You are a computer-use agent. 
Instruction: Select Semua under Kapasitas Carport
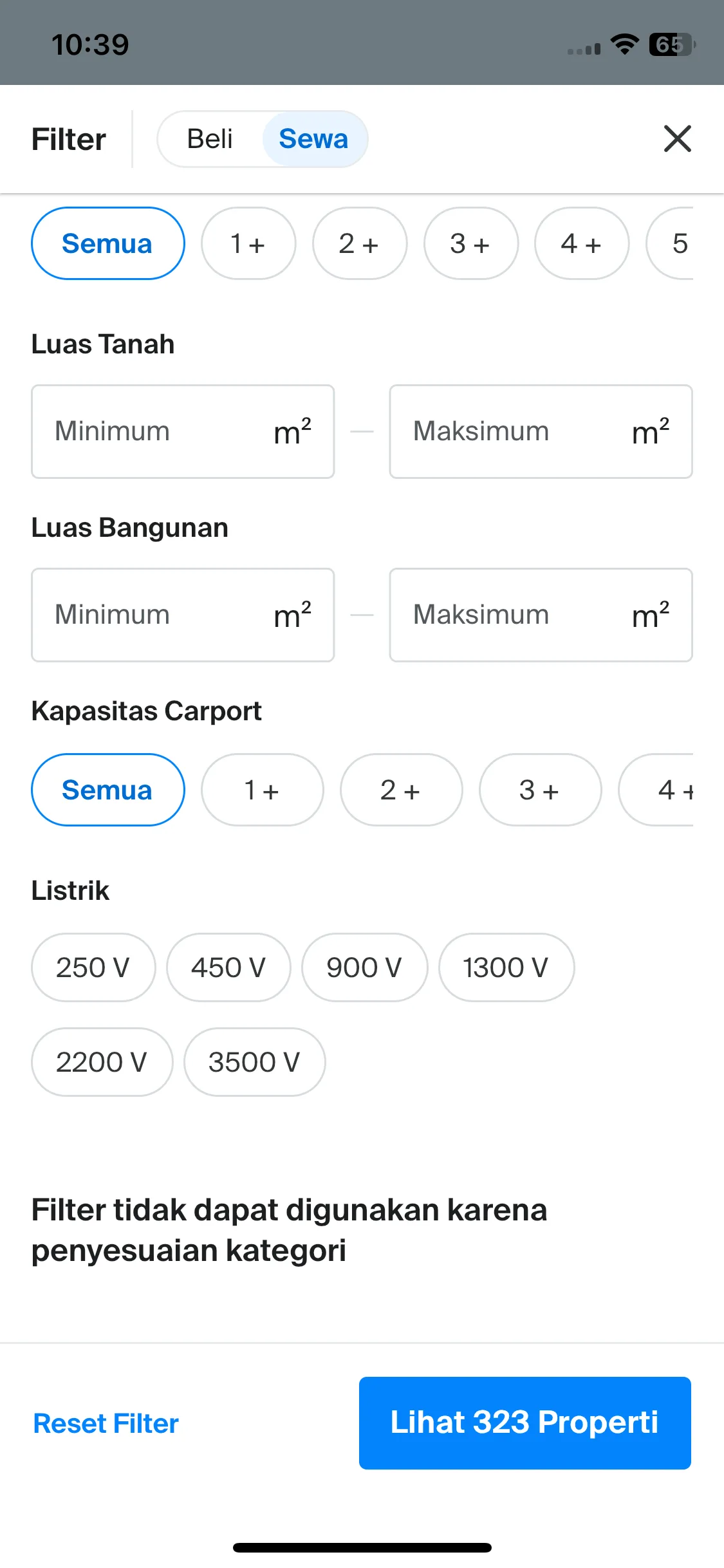(x=108, y=790)
